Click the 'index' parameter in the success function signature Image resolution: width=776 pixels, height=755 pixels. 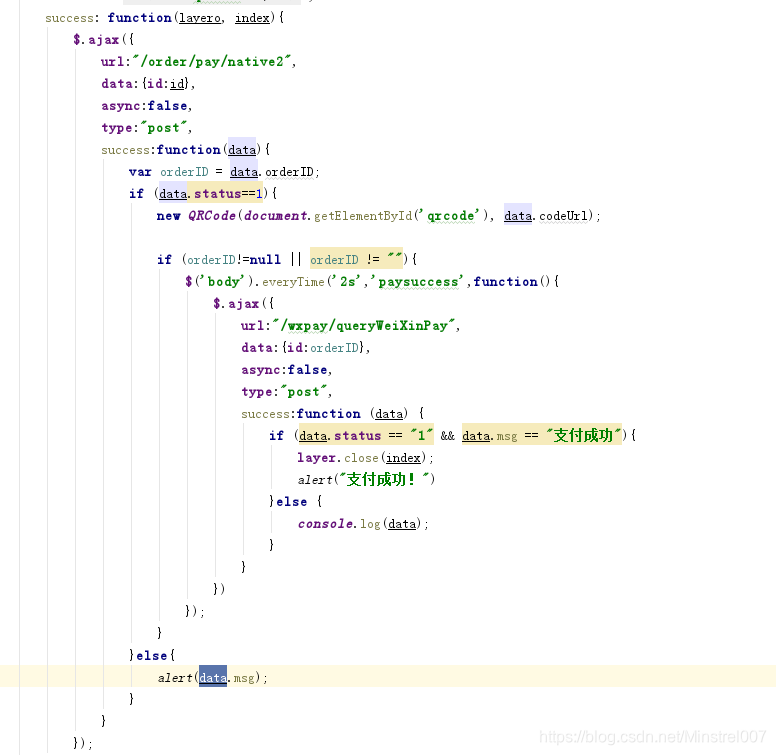click(x=252, y=18)
